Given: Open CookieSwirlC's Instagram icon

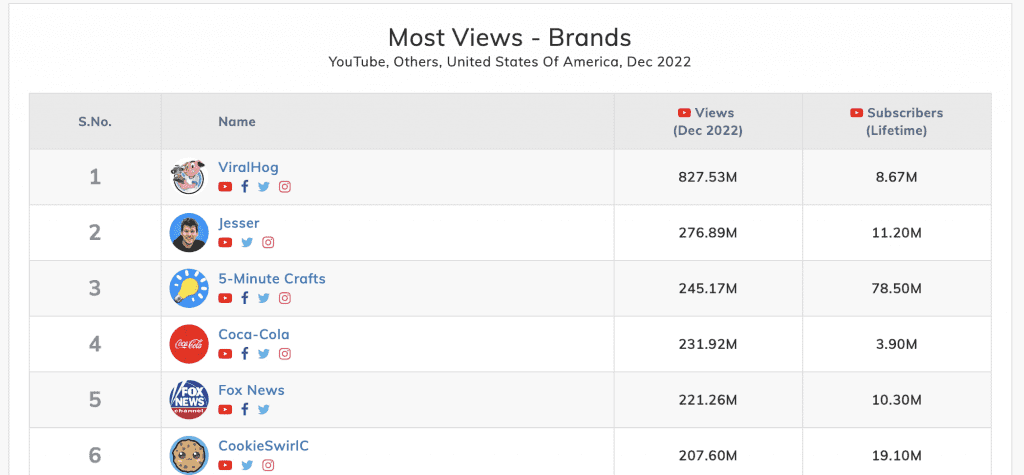Looking at the screenshot, I should point(268,465).
